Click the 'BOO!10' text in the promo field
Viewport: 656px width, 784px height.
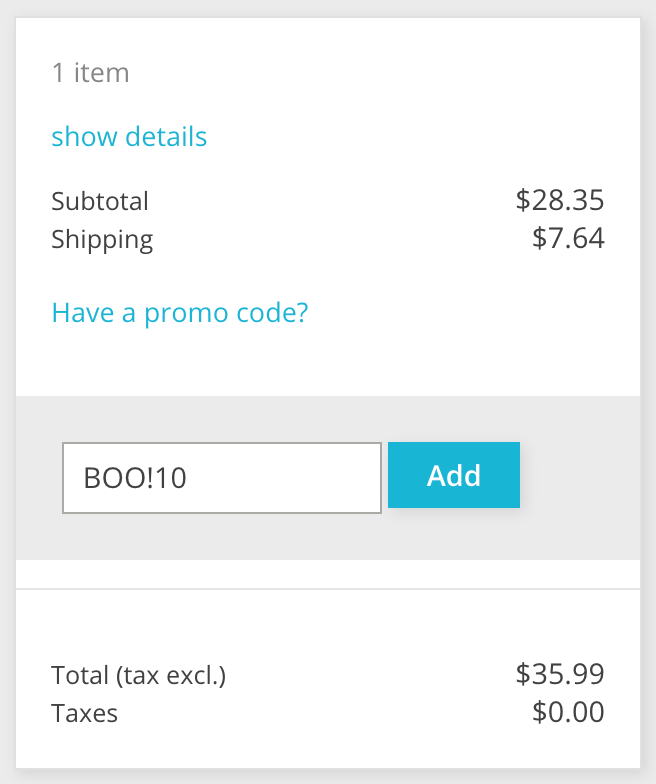[135, 478]
